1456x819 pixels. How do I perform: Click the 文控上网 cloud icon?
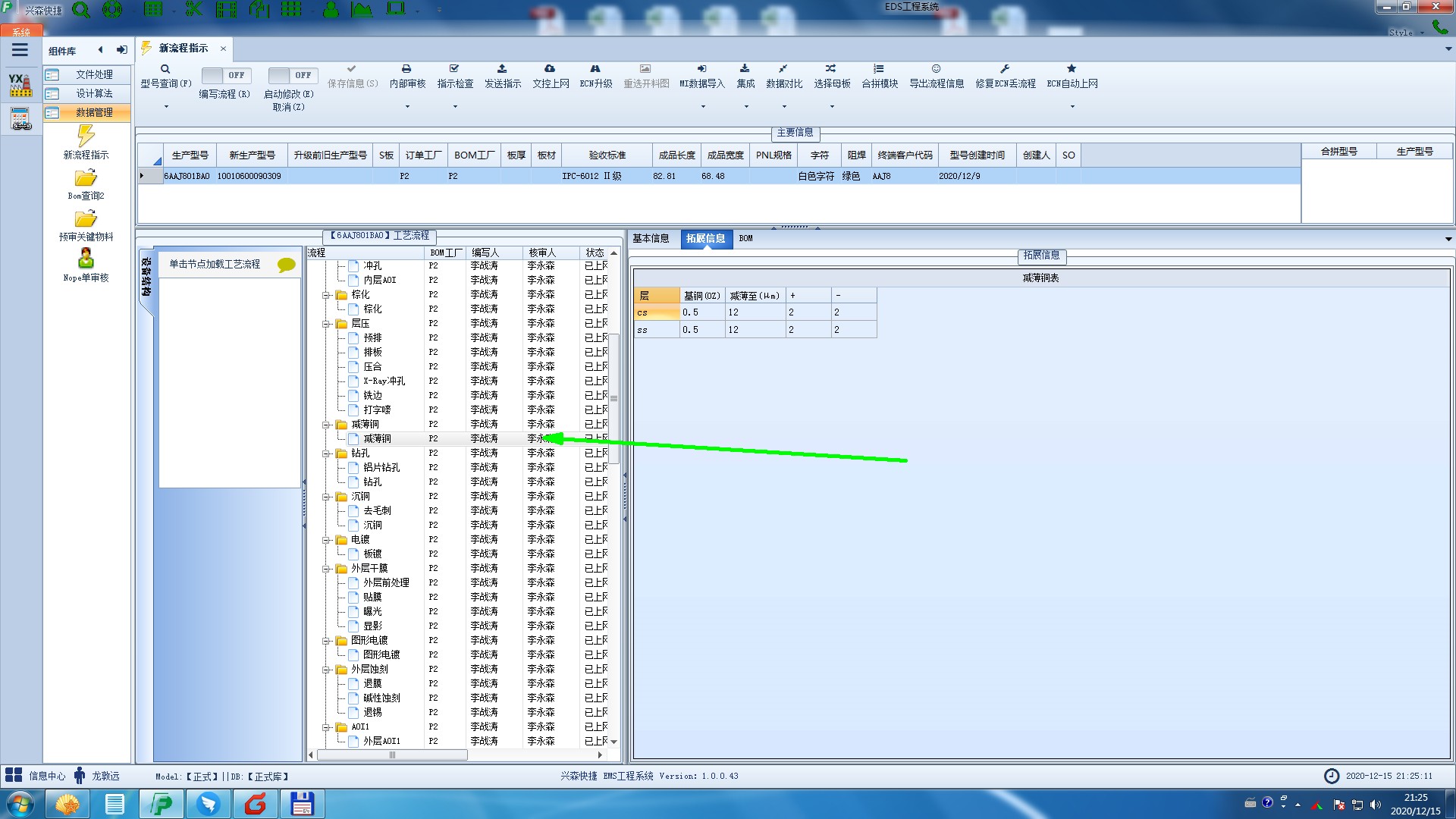pyautogui.click(x=550, y=69)
